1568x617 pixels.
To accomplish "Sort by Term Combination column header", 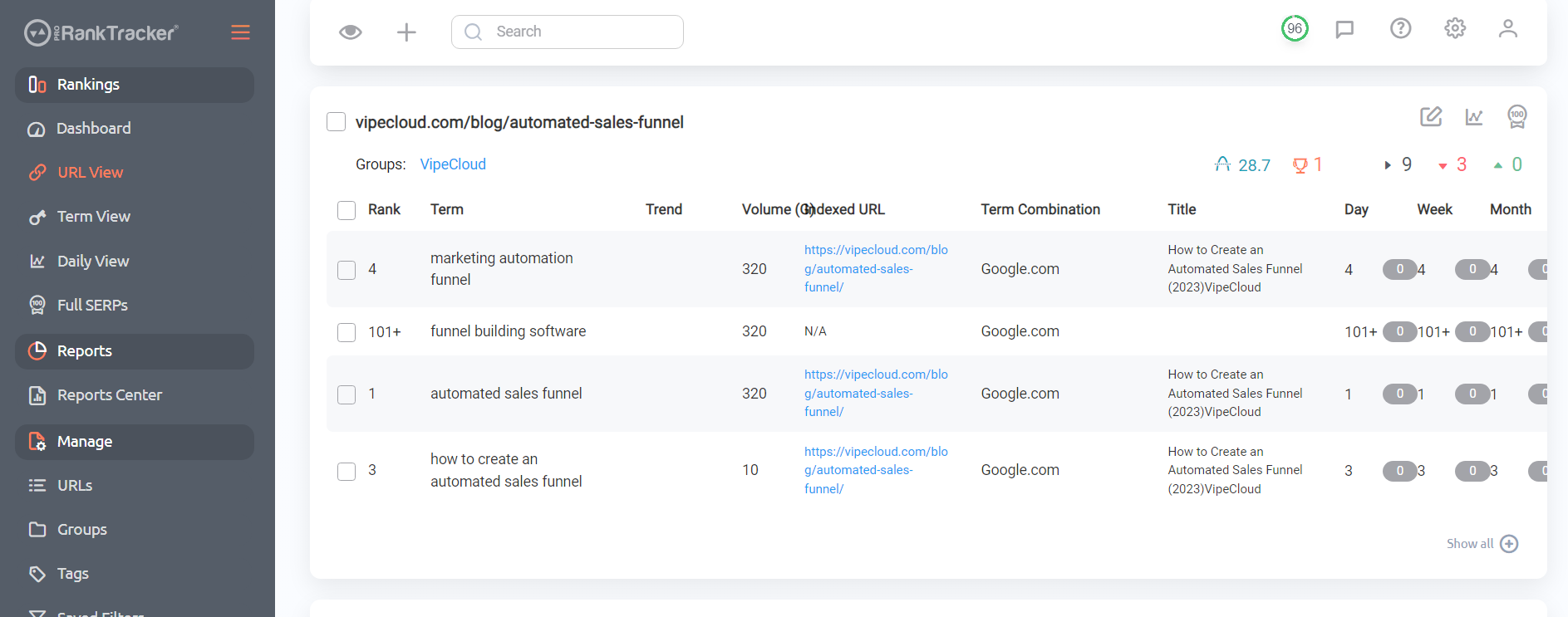I will click(1040, 209).
